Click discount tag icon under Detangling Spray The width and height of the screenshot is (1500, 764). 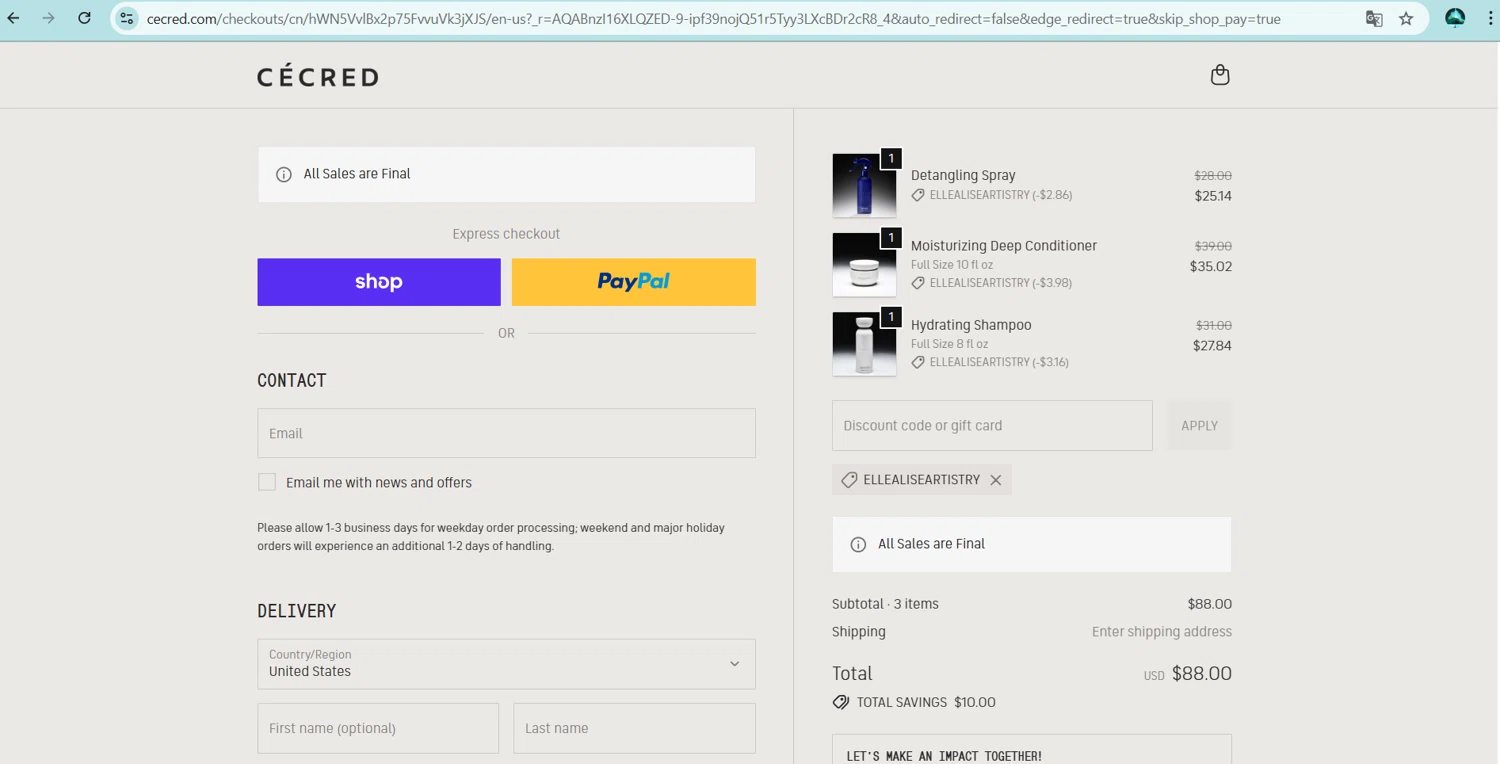tap(918, 195)
